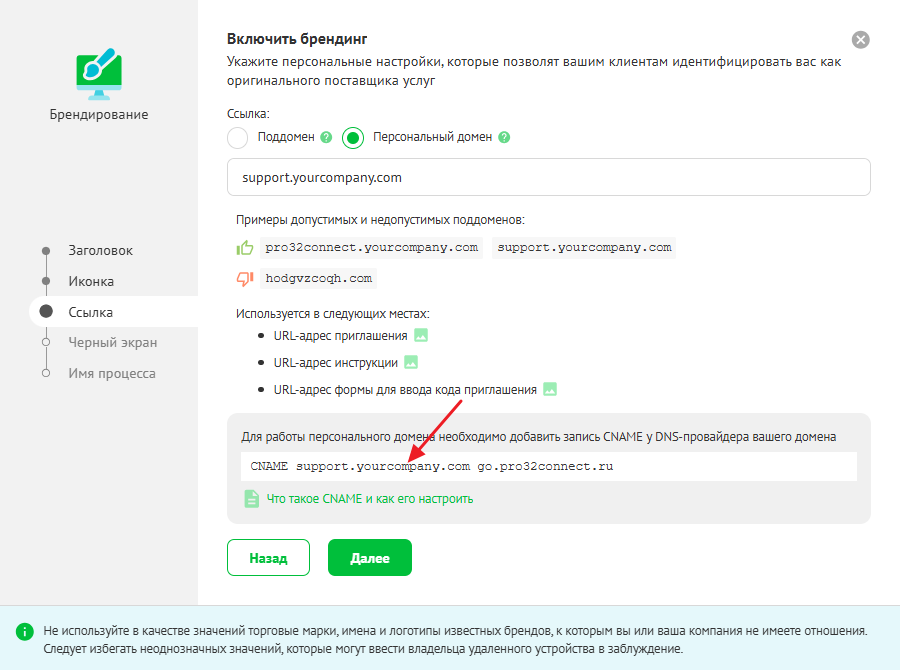Select the Персональный домен radio button
This screenshot has width=900, height=670.
[x=353, y=138]
